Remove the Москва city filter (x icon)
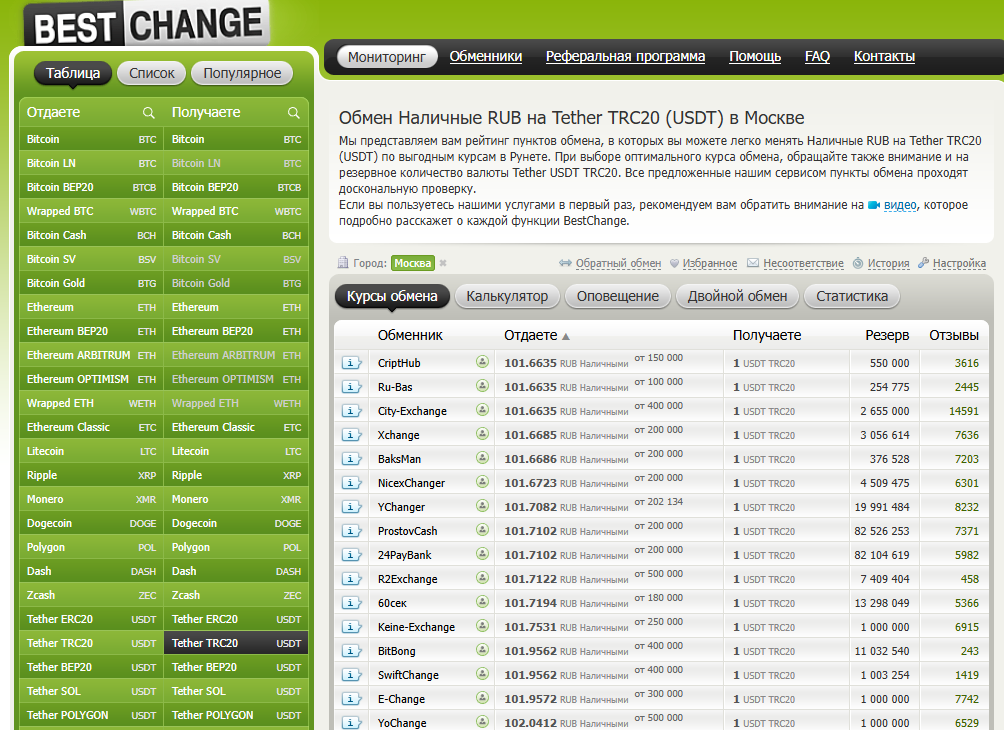This screenshot has height=730, width=1004. [443, 263]
